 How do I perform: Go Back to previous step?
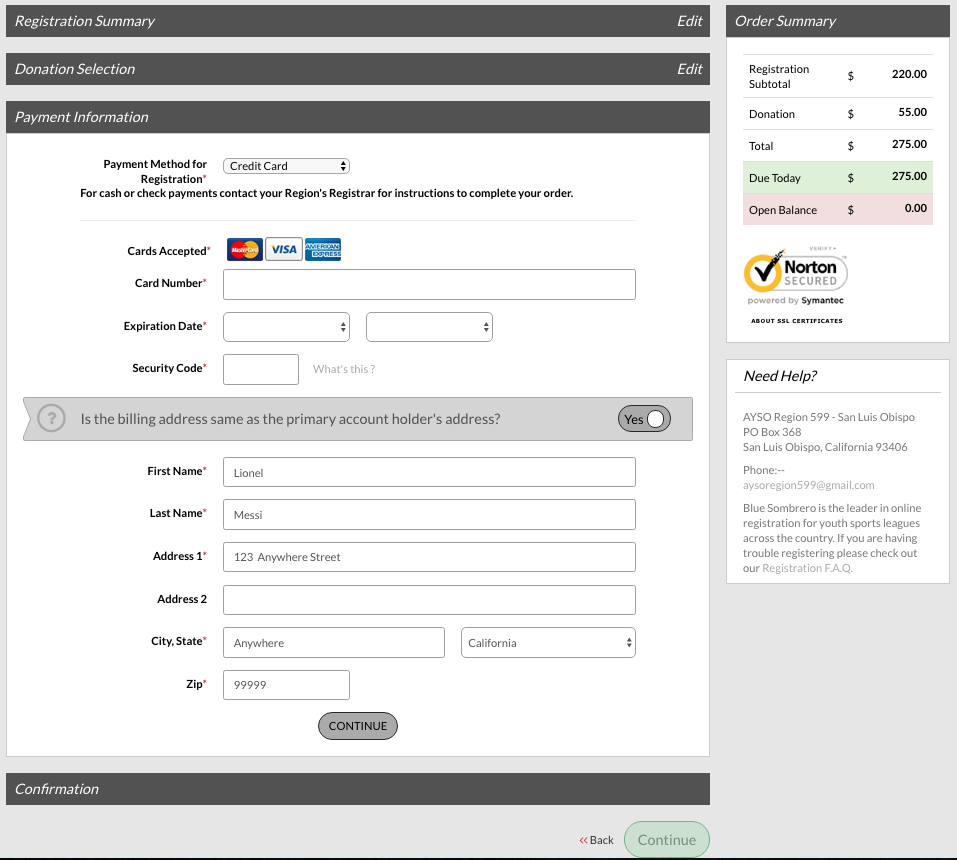[x=597, y=840]
